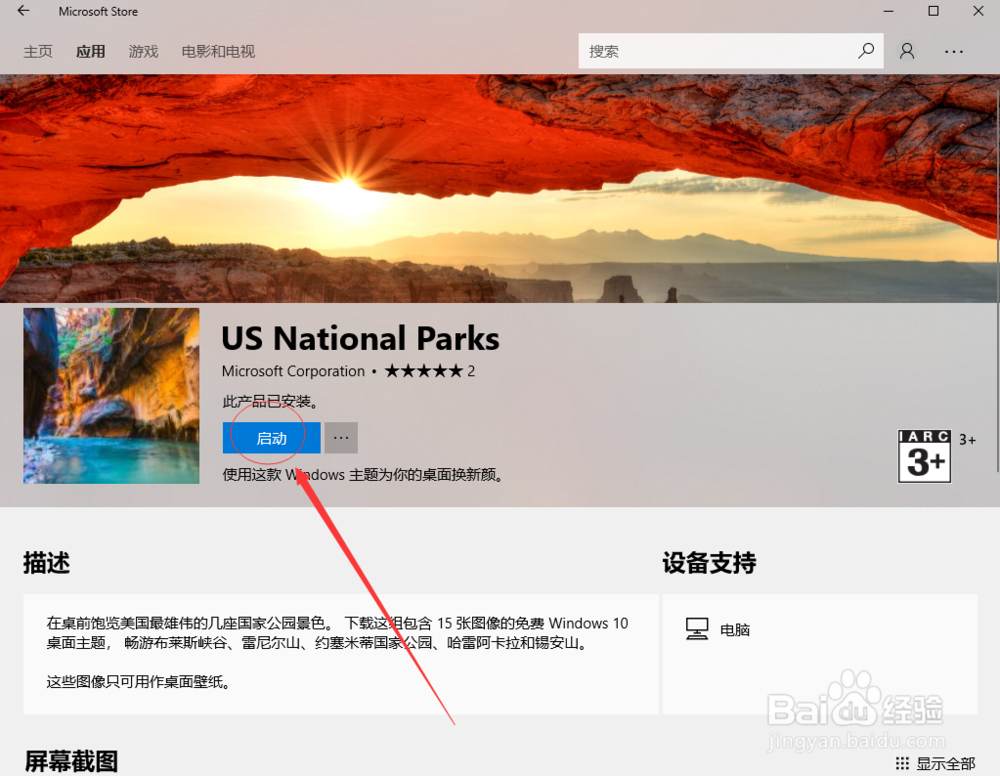Minimize the Microsoft Store window
1000x776 pixels.
tap(888, 11)
